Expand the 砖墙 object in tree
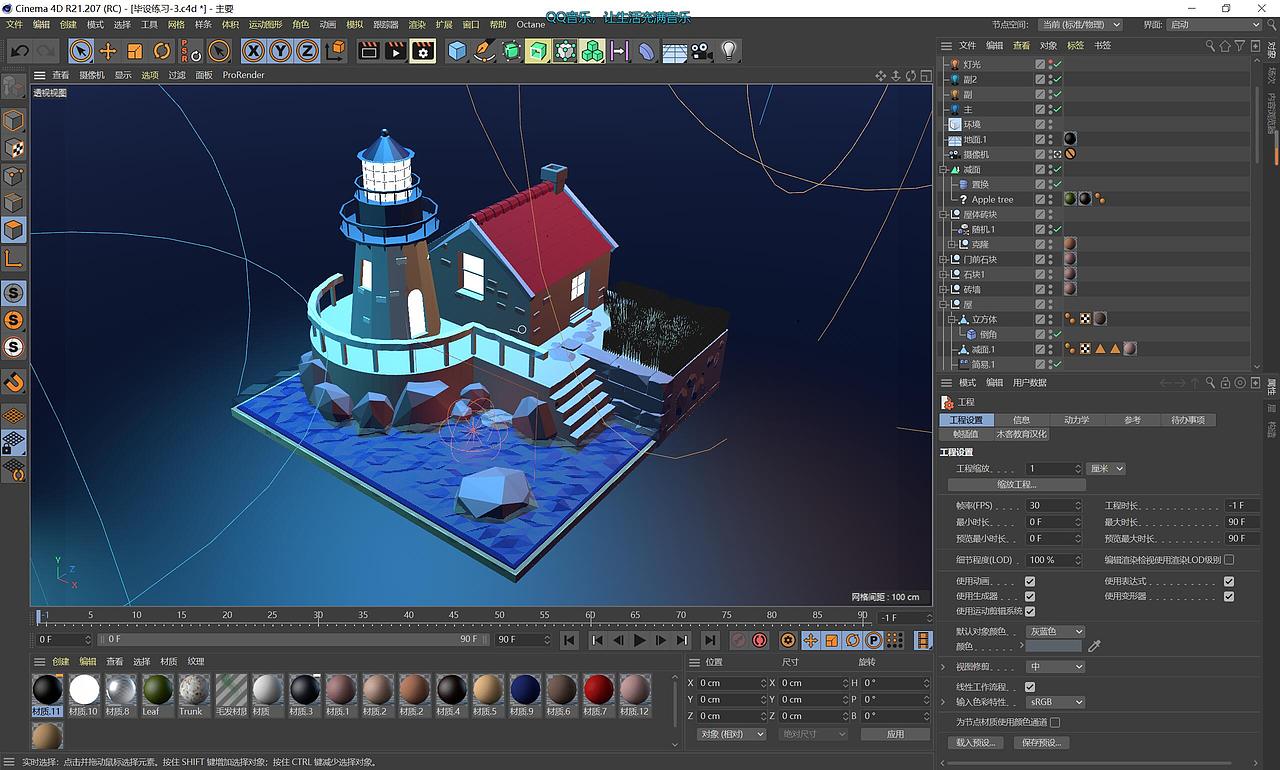Screen dimensions: 1280x770 [x=943, y=289]
